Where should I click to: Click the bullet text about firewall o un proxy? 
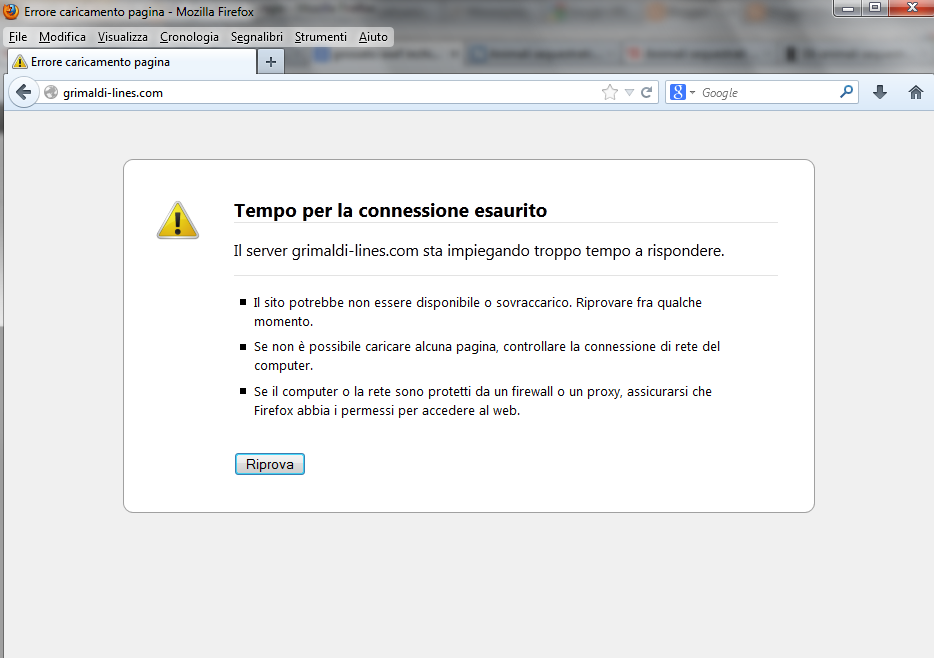point(482,401)
